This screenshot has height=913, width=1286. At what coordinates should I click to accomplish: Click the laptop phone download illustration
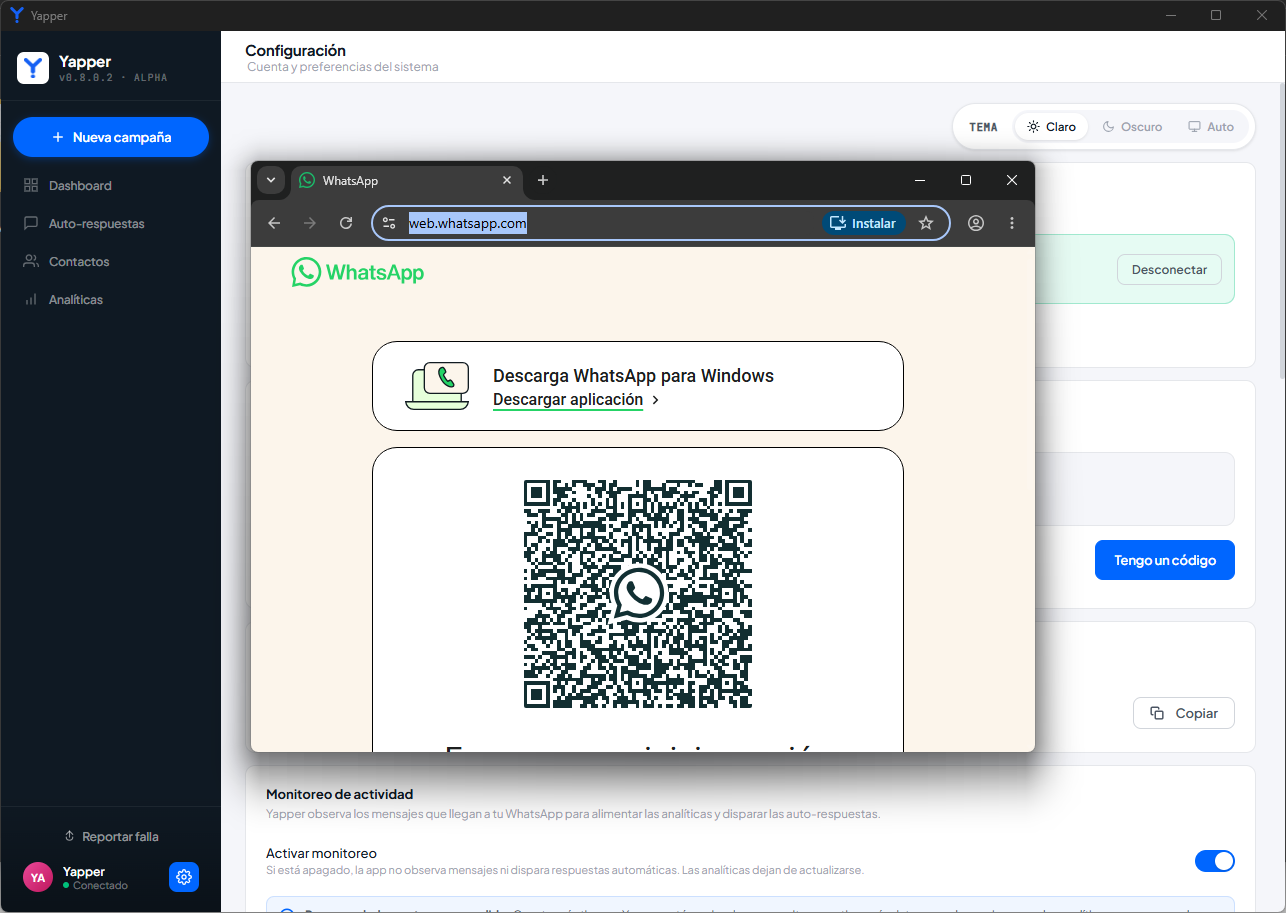[438, 386]
